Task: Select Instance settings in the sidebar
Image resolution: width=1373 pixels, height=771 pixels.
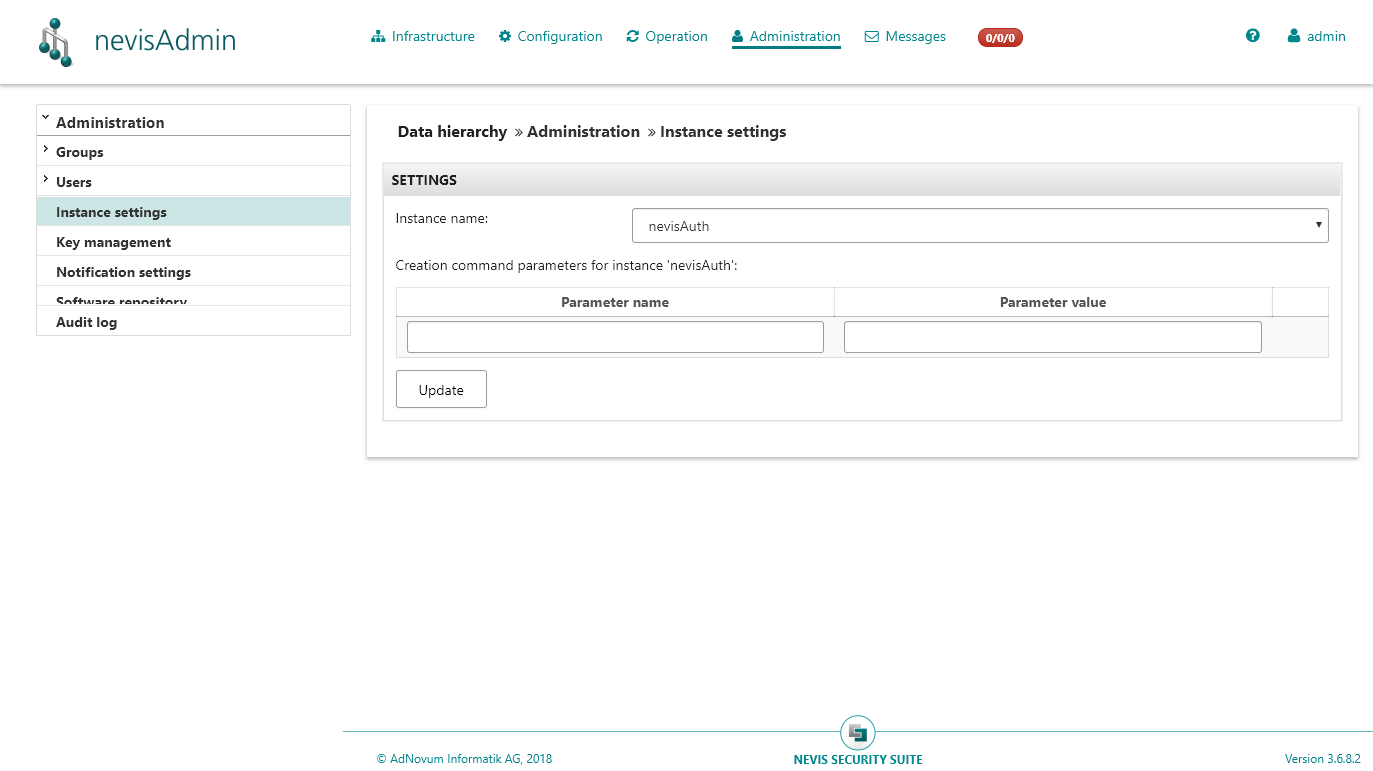Action: pos(194,212)
